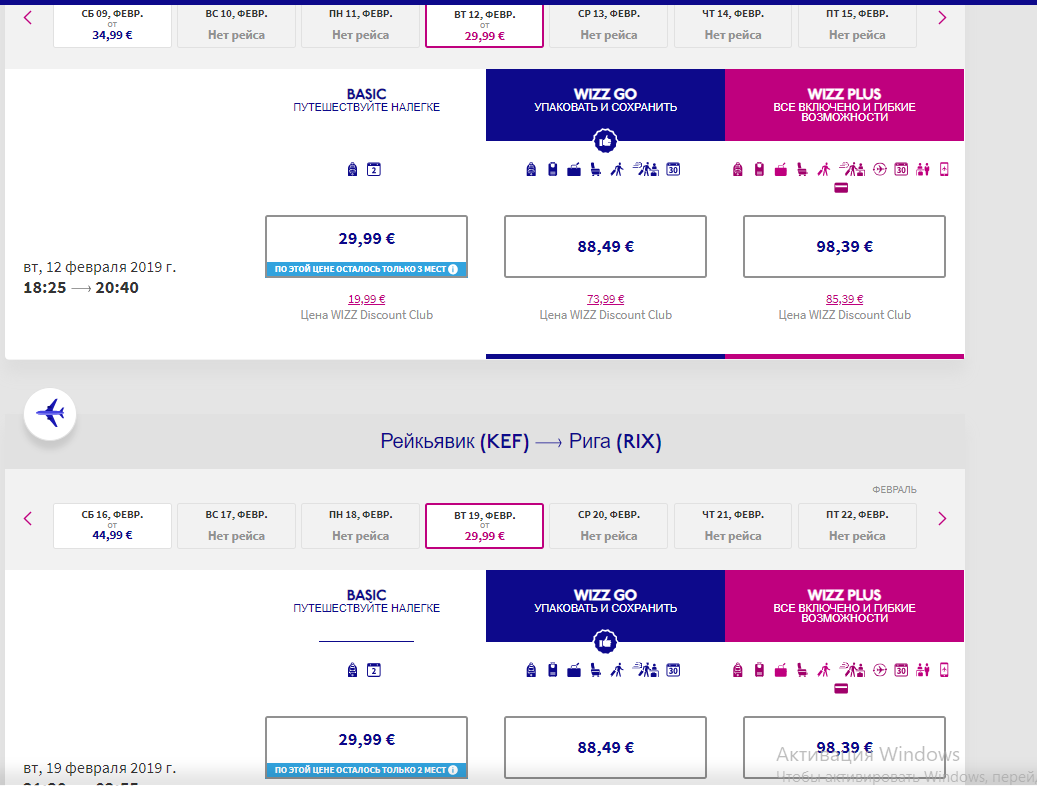
Task: Click WIZZ GO seat selection icon, 12 февраля flight
Action: tap(595, 169)
